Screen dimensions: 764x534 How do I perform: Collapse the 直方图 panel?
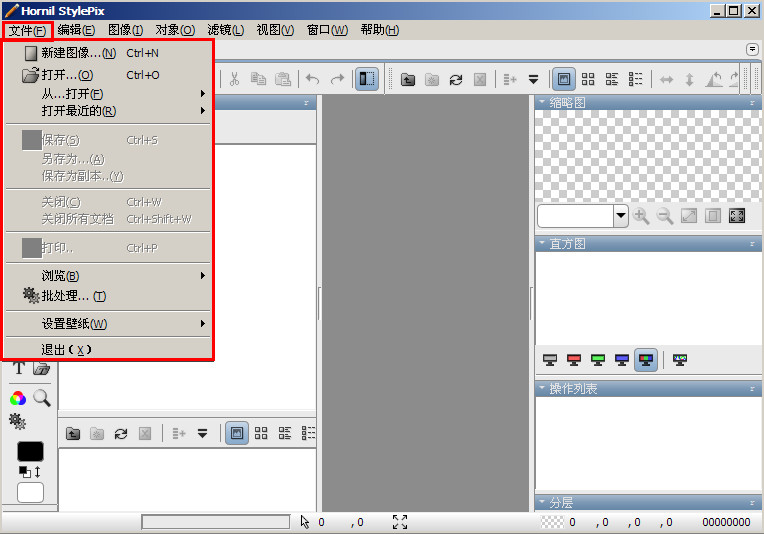(541, 243)
